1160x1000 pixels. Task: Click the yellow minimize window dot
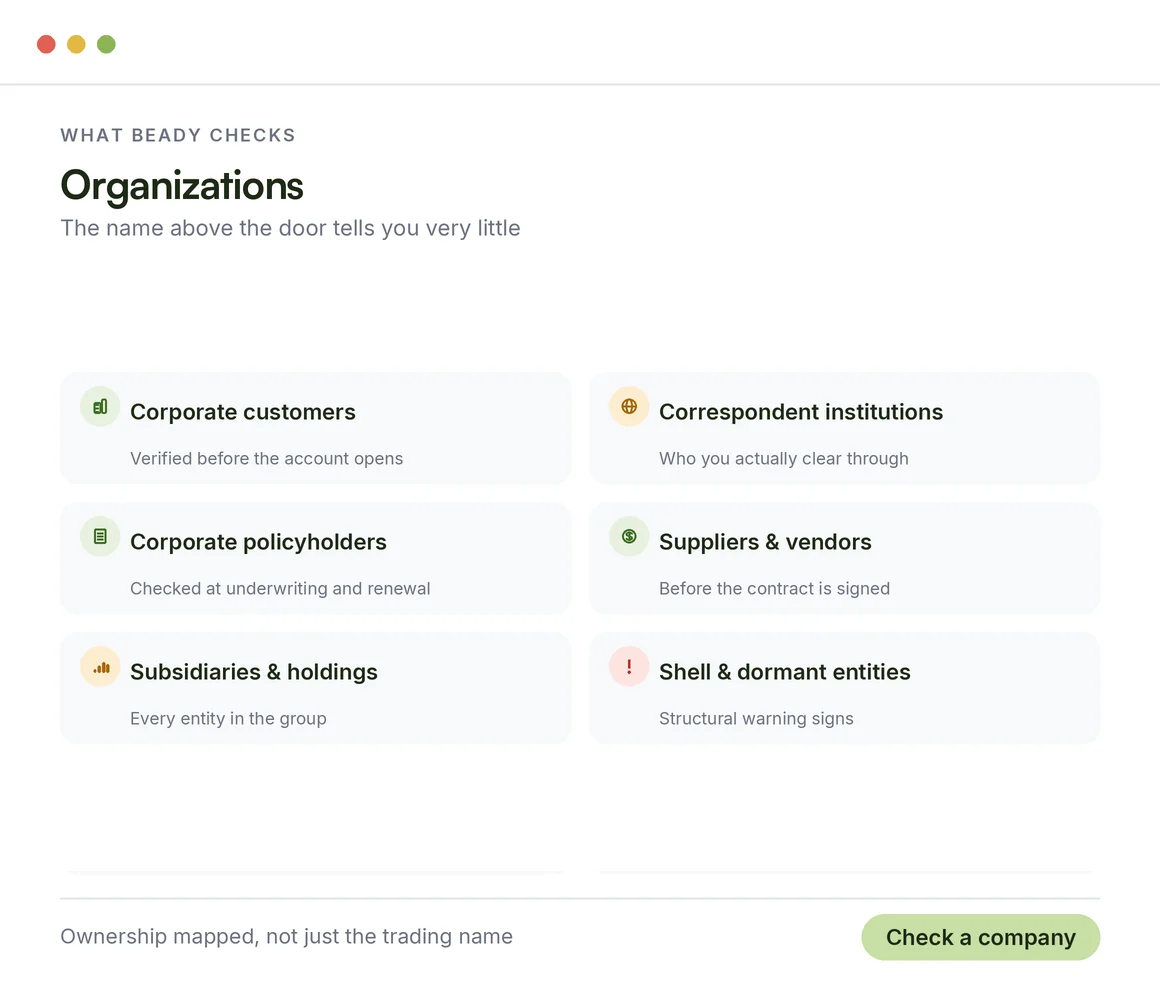[x=76, y=44]
